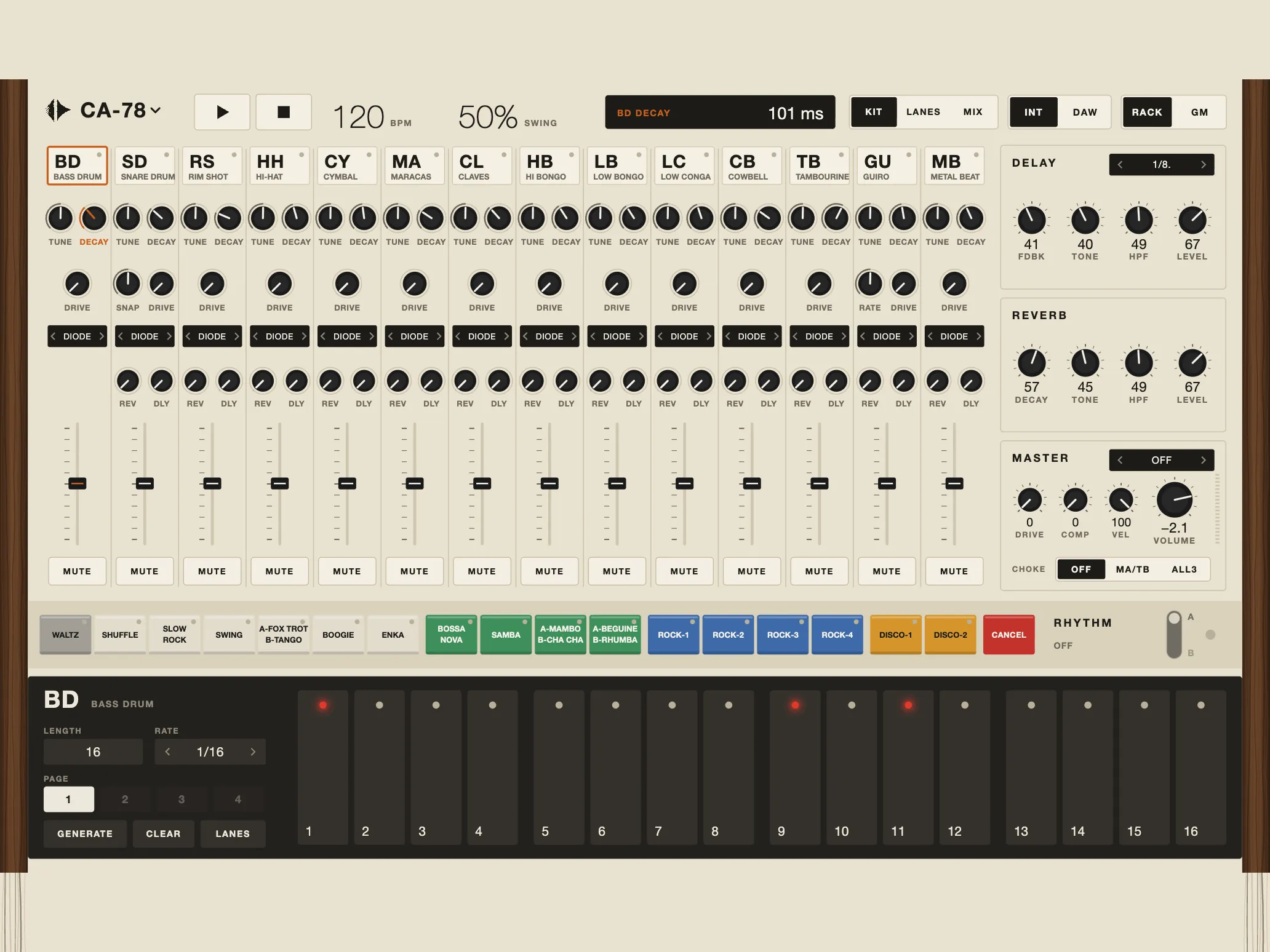Click the Delay FDBK knob
This screenshot has width=1270, height=952.
(1031, 220)
